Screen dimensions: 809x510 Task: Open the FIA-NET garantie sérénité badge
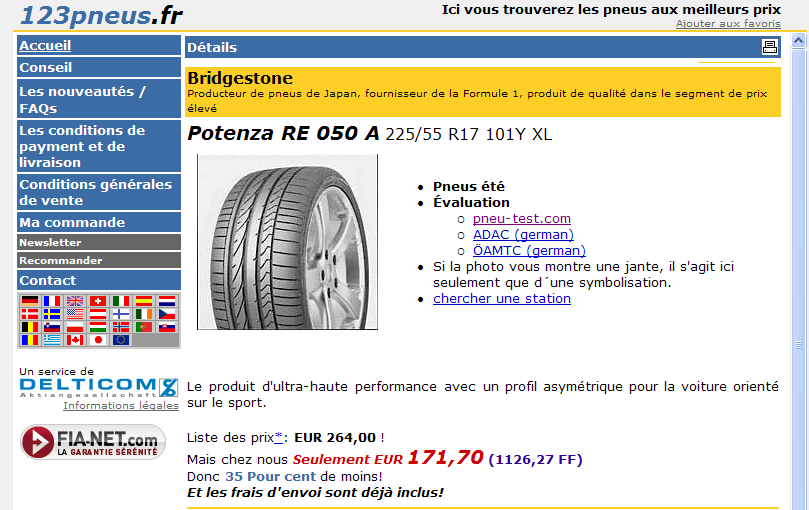pyautogui.click(x=93, y=442)
